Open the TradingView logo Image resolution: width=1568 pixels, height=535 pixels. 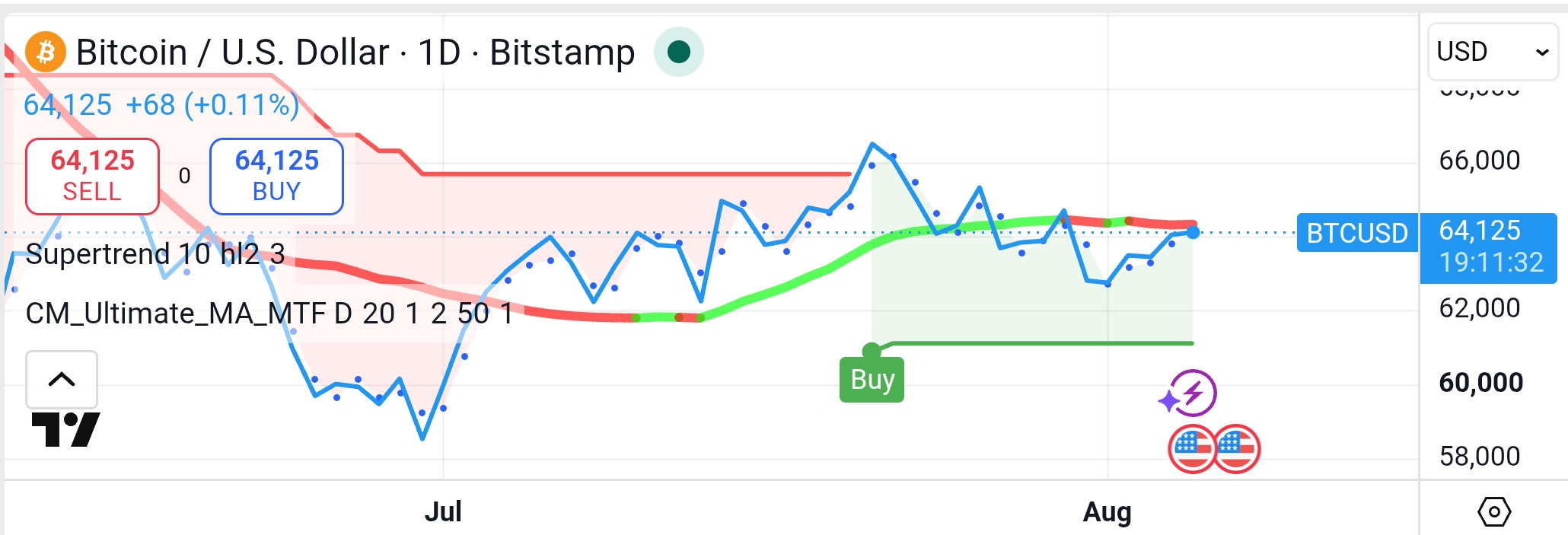click(x=66, y=430)
